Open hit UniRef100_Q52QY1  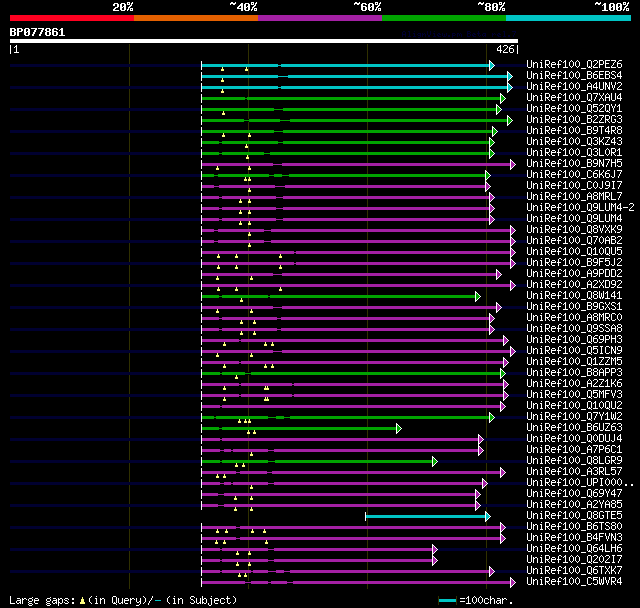pyautogui.click(x=574, y=109)
